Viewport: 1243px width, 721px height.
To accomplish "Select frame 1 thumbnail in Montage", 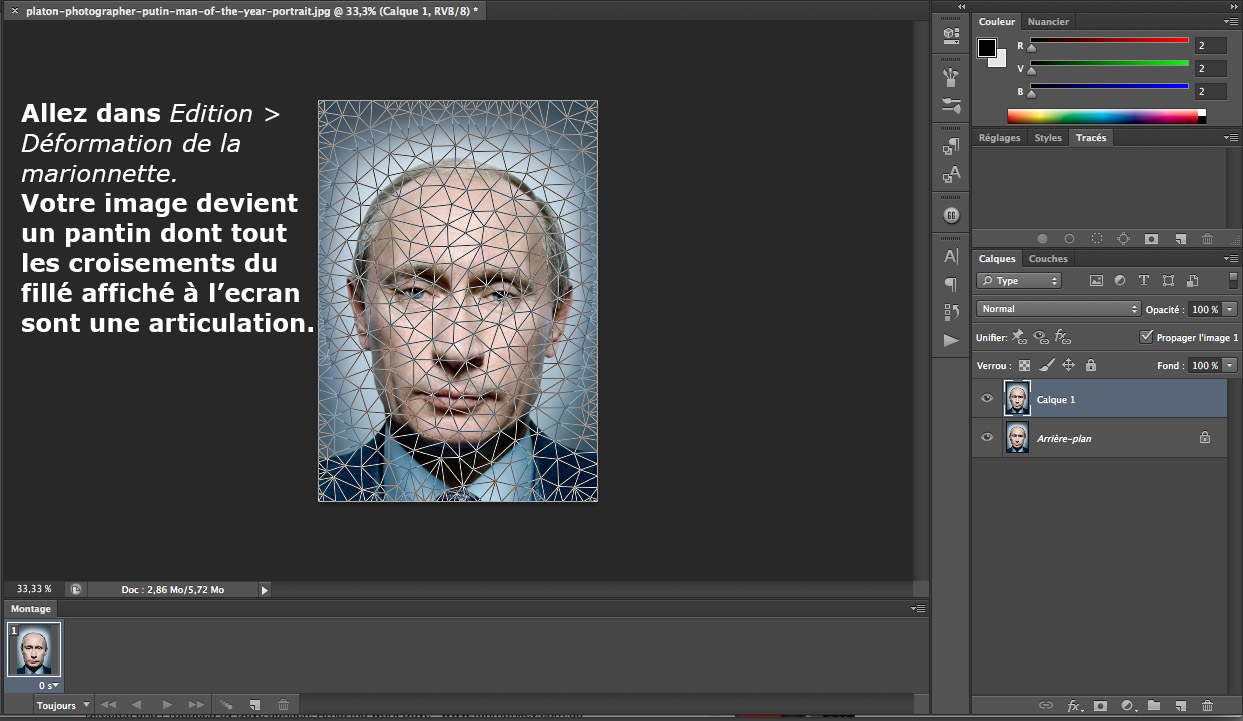I will [x=35, y=650].
